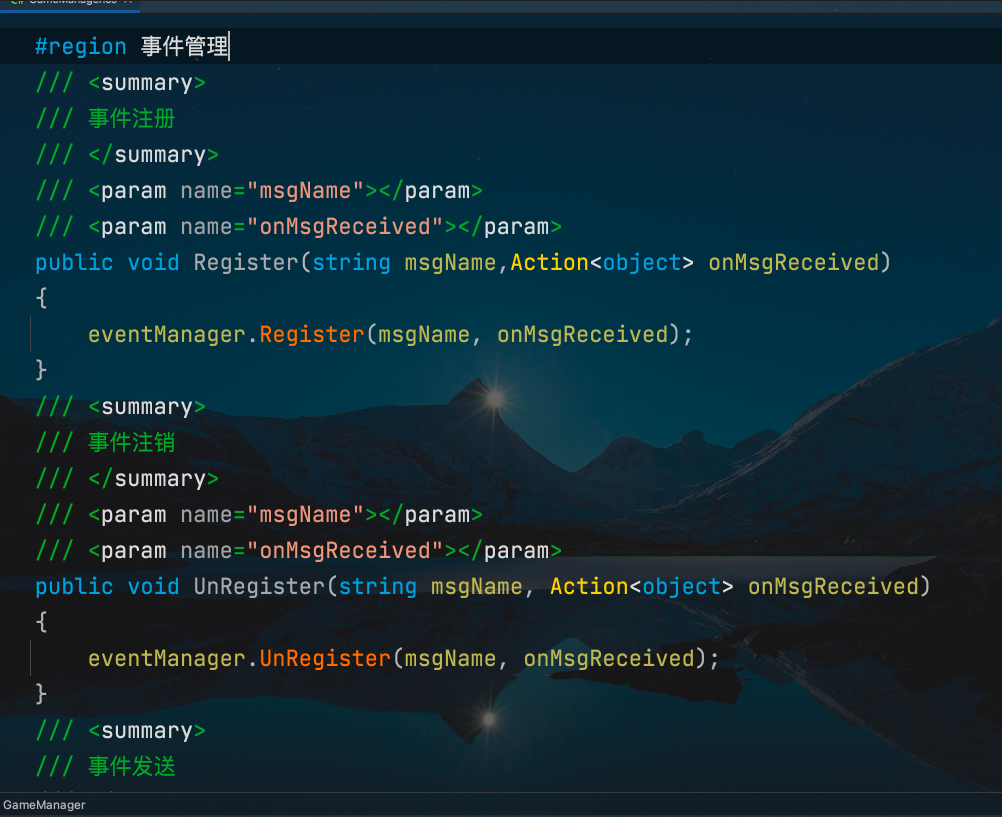Viewport: 1002px width, 817px height.
Task: Click string keyword in Register signature
Action: click(x=351, y=263)
